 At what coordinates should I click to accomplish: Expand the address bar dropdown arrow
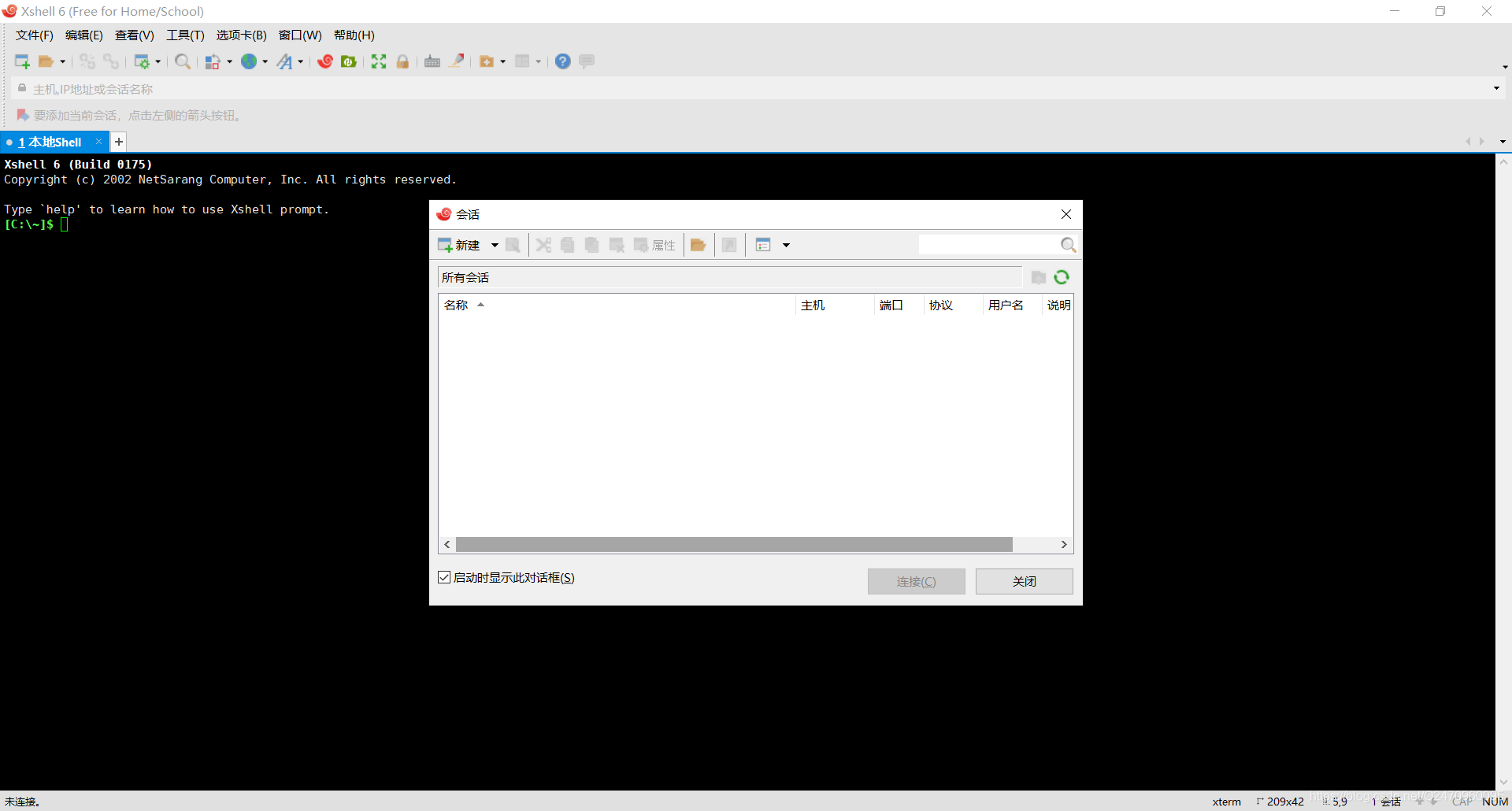click(x=1496, y=88)
